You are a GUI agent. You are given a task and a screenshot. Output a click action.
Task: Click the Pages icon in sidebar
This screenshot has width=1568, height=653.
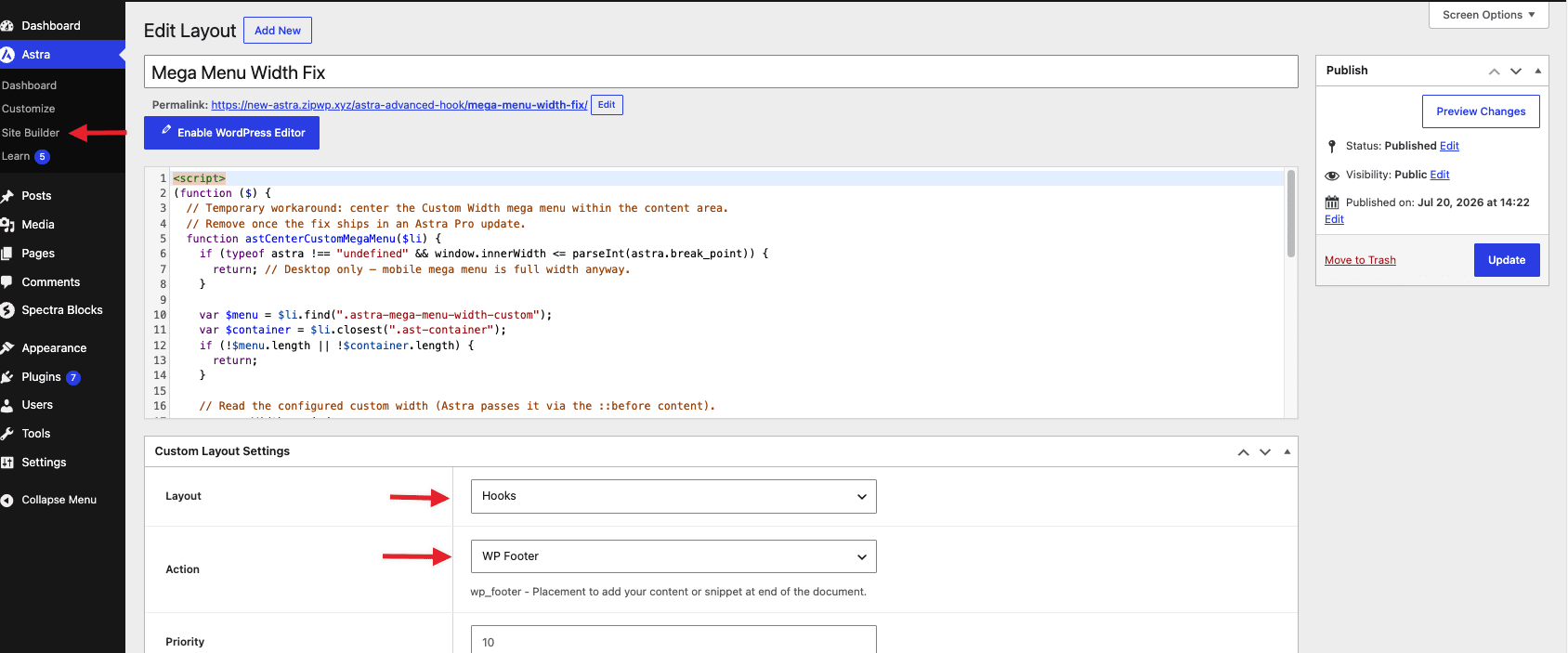click(7, 254)
